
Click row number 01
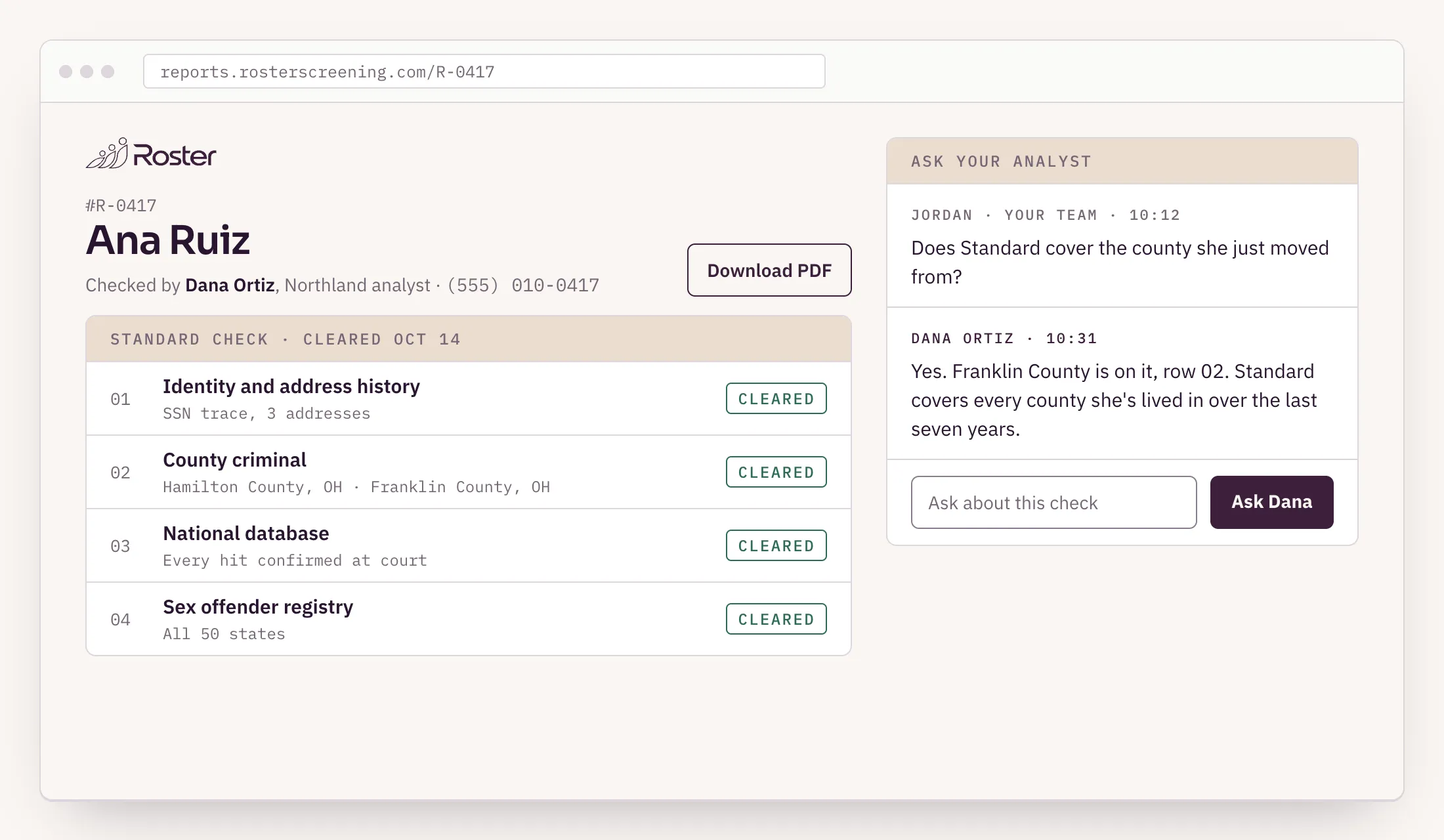[120, 399]
